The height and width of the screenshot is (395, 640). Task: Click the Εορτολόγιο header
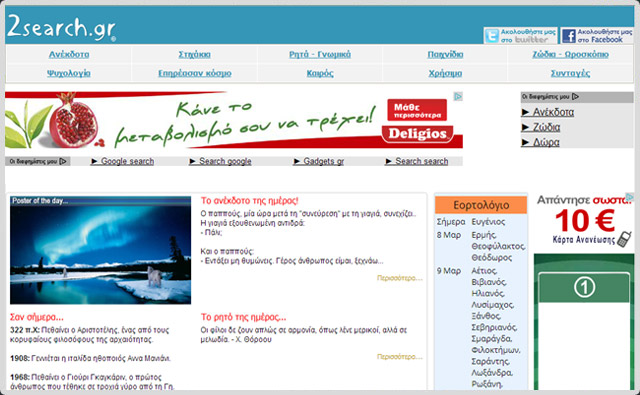[x=481, y=205]
